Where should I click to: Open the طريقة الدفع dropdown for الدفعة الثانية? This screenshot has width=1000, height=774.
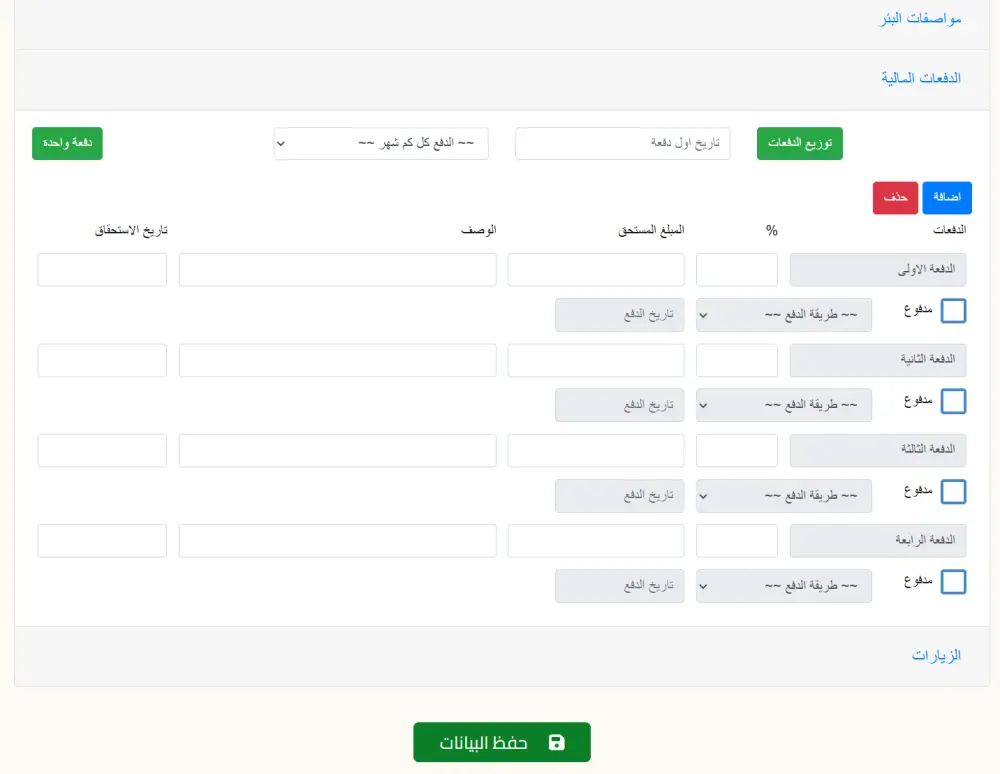click(784, 405)
